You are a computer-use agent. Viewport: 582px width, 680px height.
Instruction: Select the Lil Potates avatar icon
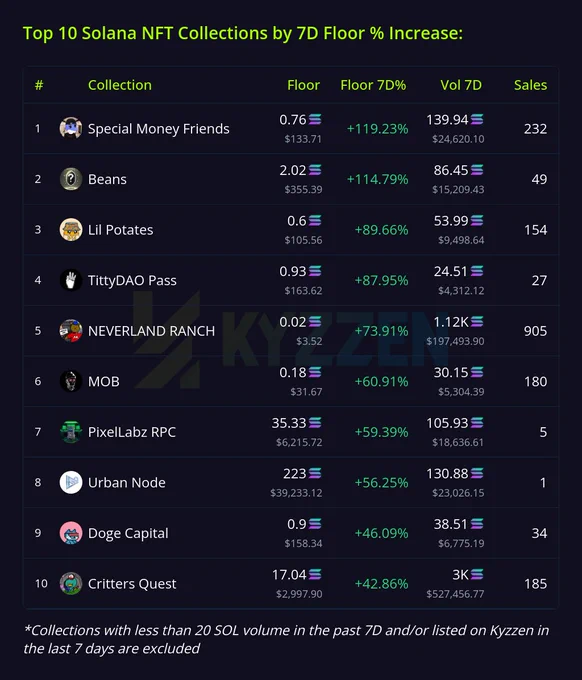click(71, 229)
